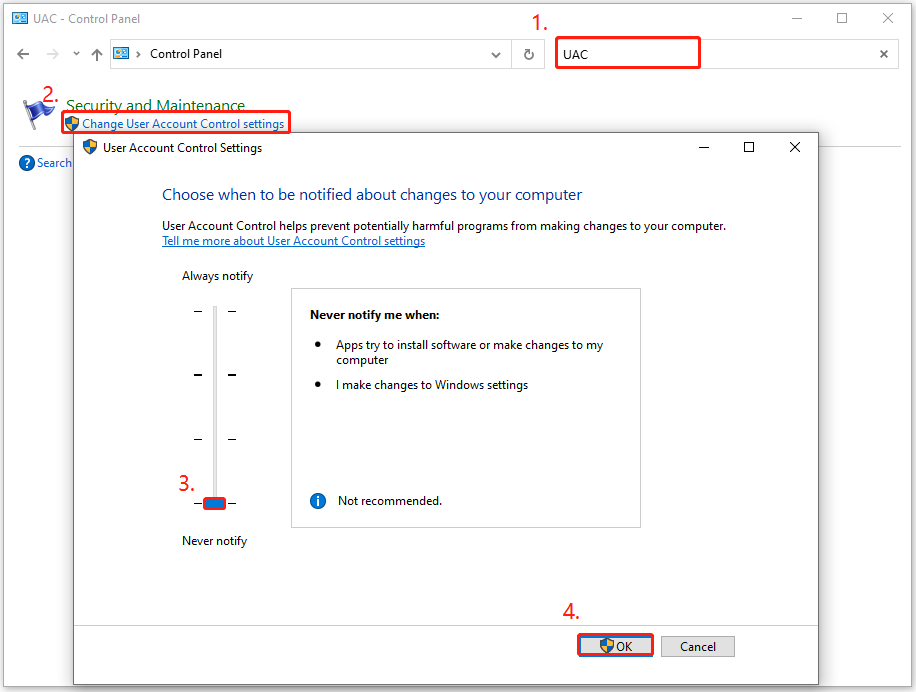The image size is (916, 692).
Task: Expand the address bar history dropdown
Action: pyautogui.click(x=496, y=54)
